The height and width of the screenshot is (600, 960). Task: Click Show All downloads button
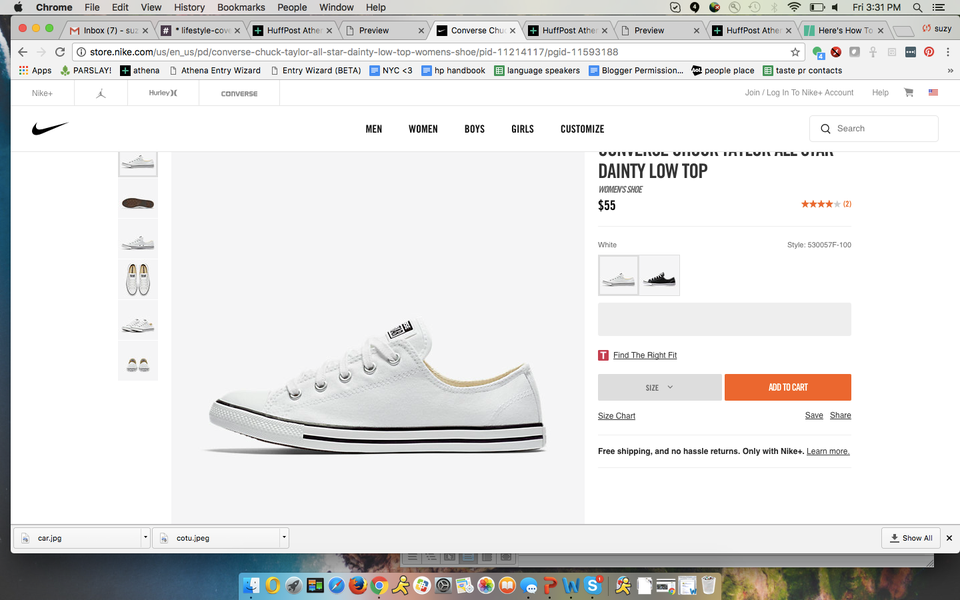tap(910, 538)
